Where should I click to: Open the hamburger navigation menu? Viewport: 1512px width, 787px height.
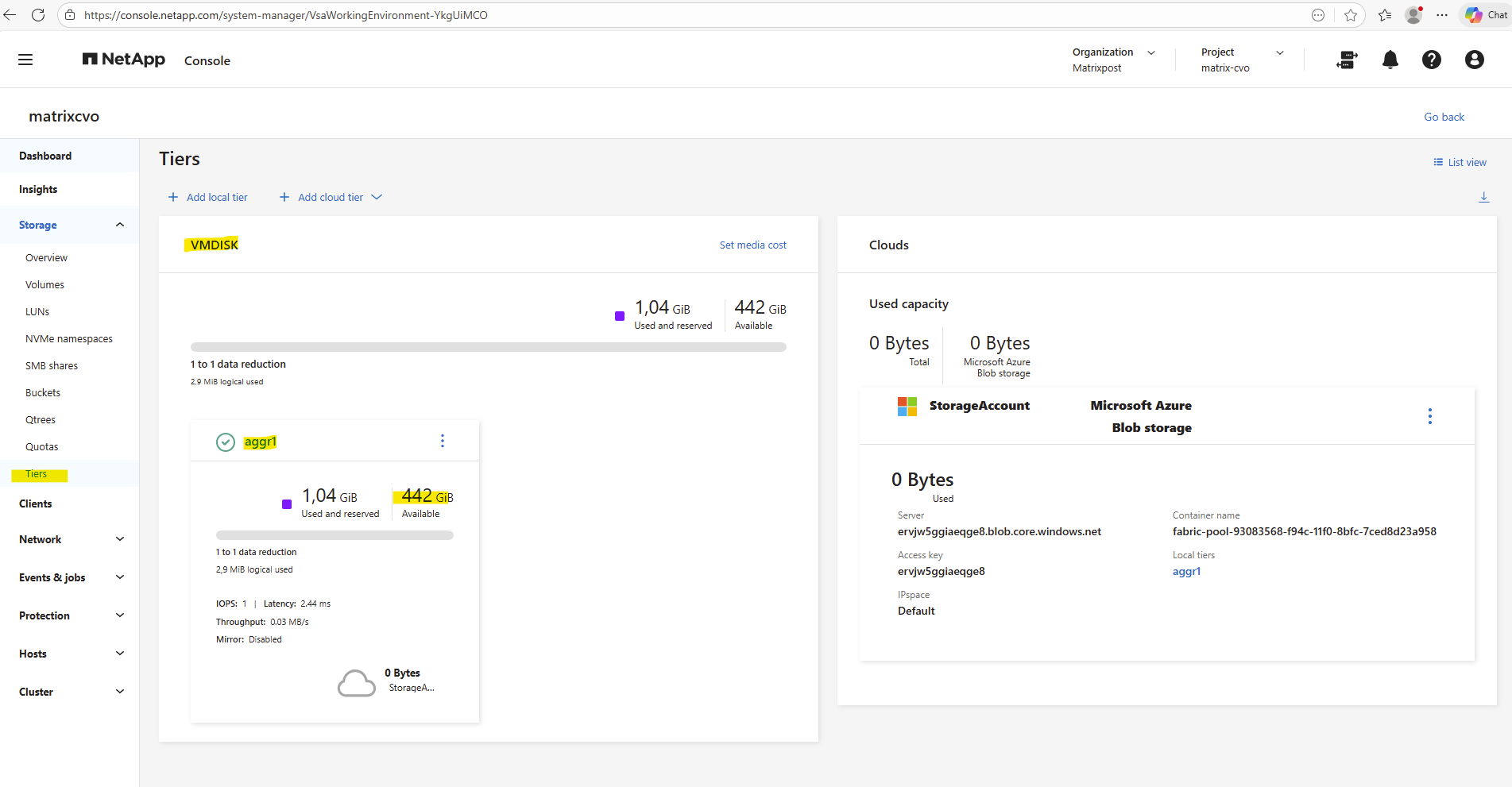coord(25,60)
